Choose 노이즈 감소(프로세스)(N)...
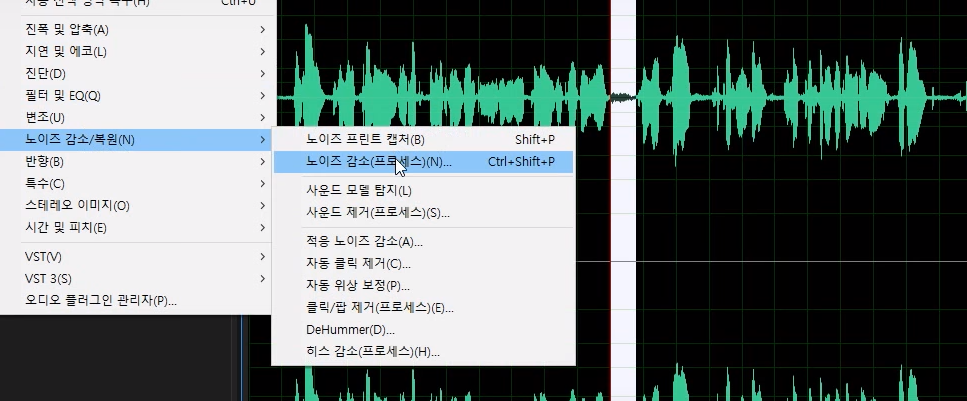967x401 pixels. [424, 162]
